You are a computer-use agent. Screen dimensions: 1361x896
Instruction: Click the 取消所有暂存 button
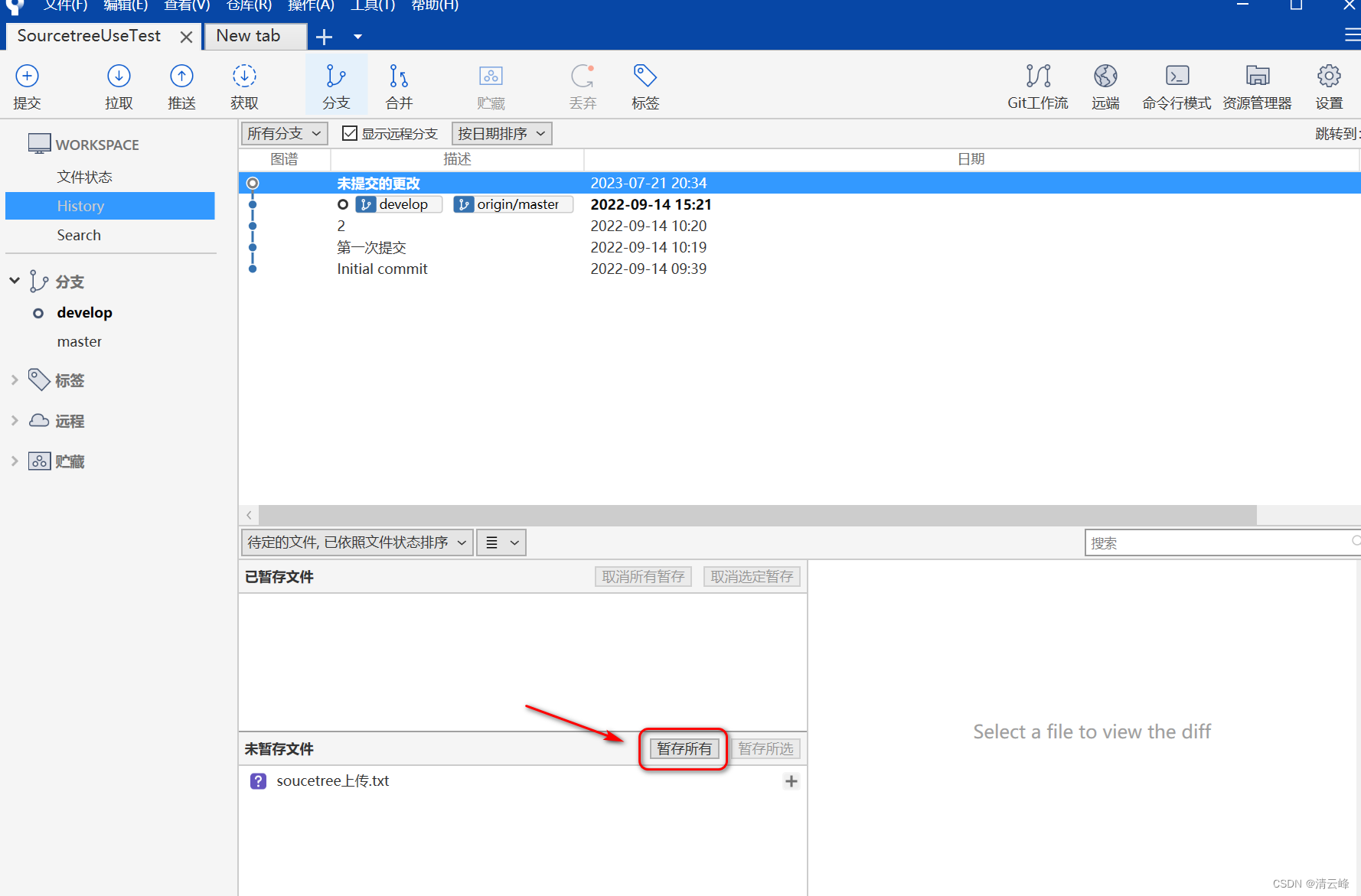[643, 576]
